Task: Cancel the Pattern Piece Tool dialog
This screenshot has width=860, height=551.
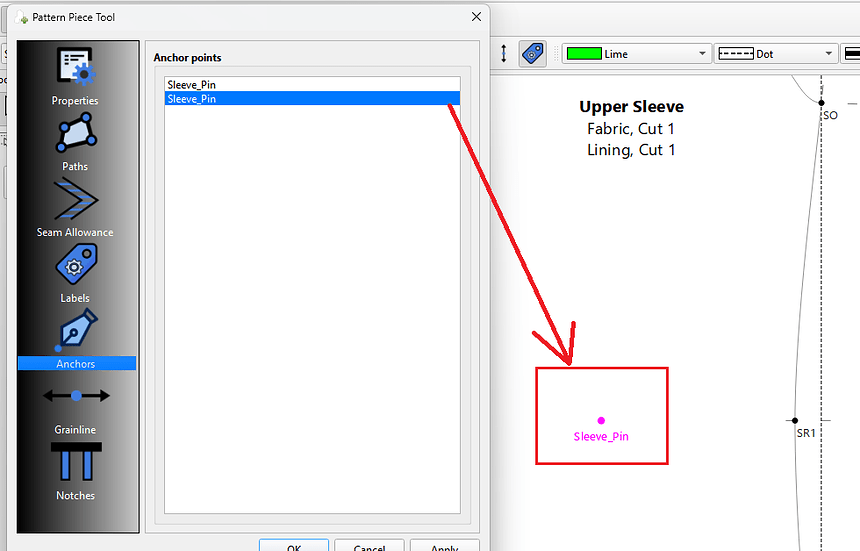Action: click(x=369, y=546)
